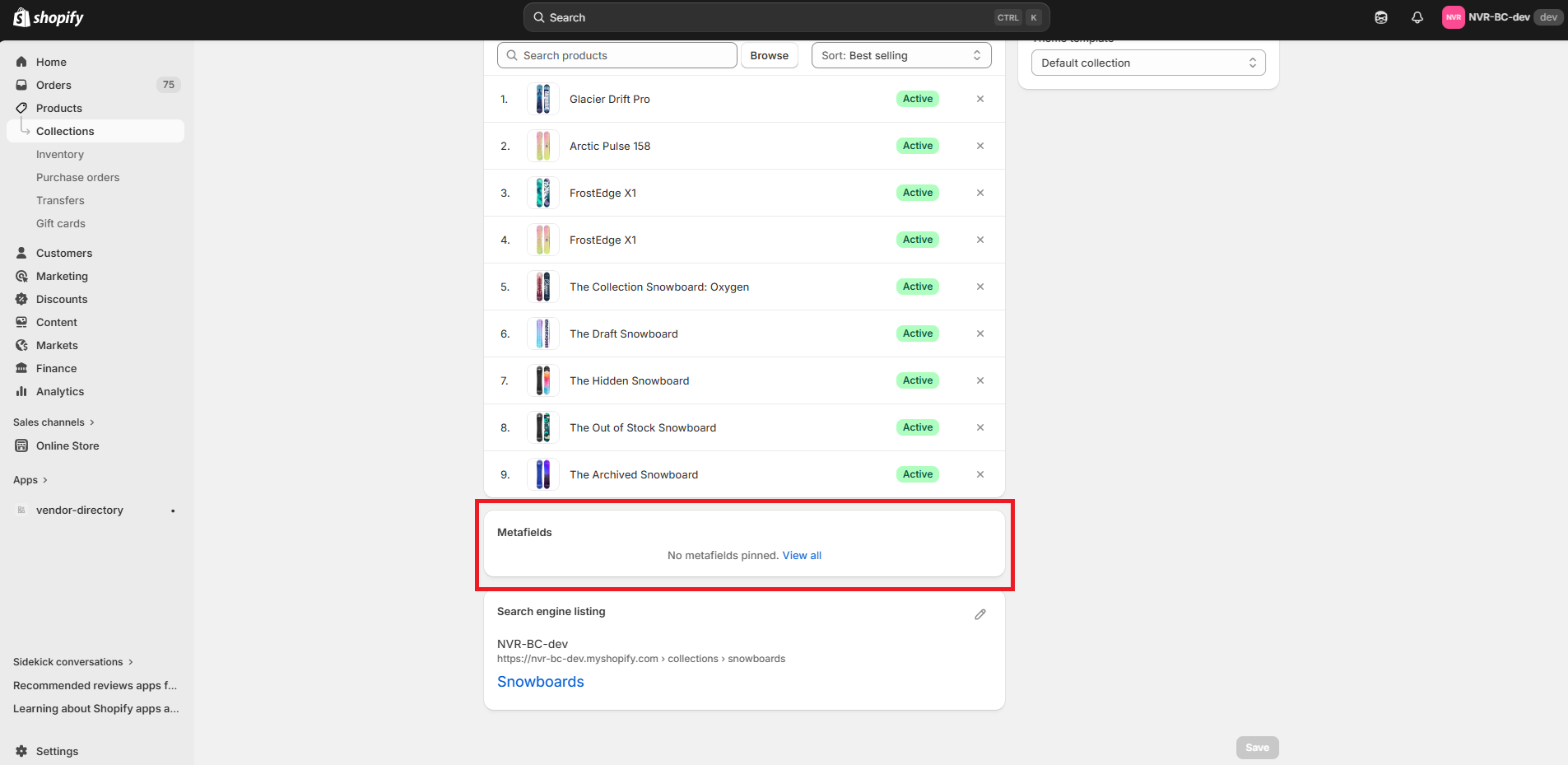Viewport: 1568px width, 765px height.
Task: Click the Browse button
Action: tap(770, 55)
